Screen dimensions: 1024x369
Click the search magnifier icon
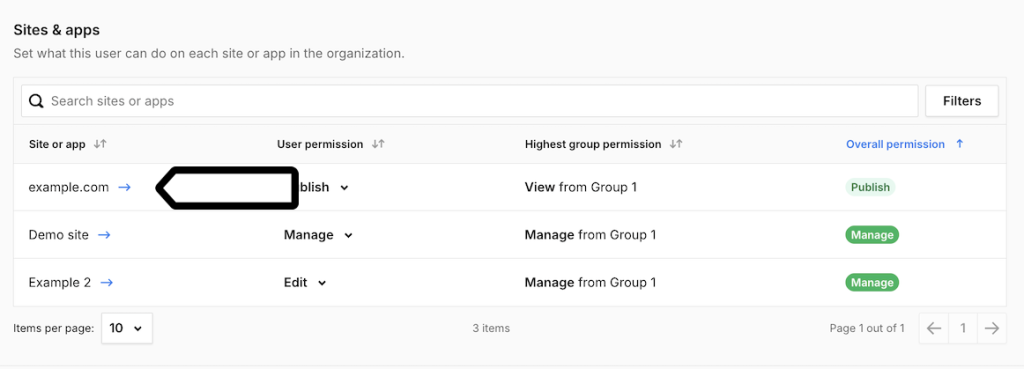pos(37,101)
